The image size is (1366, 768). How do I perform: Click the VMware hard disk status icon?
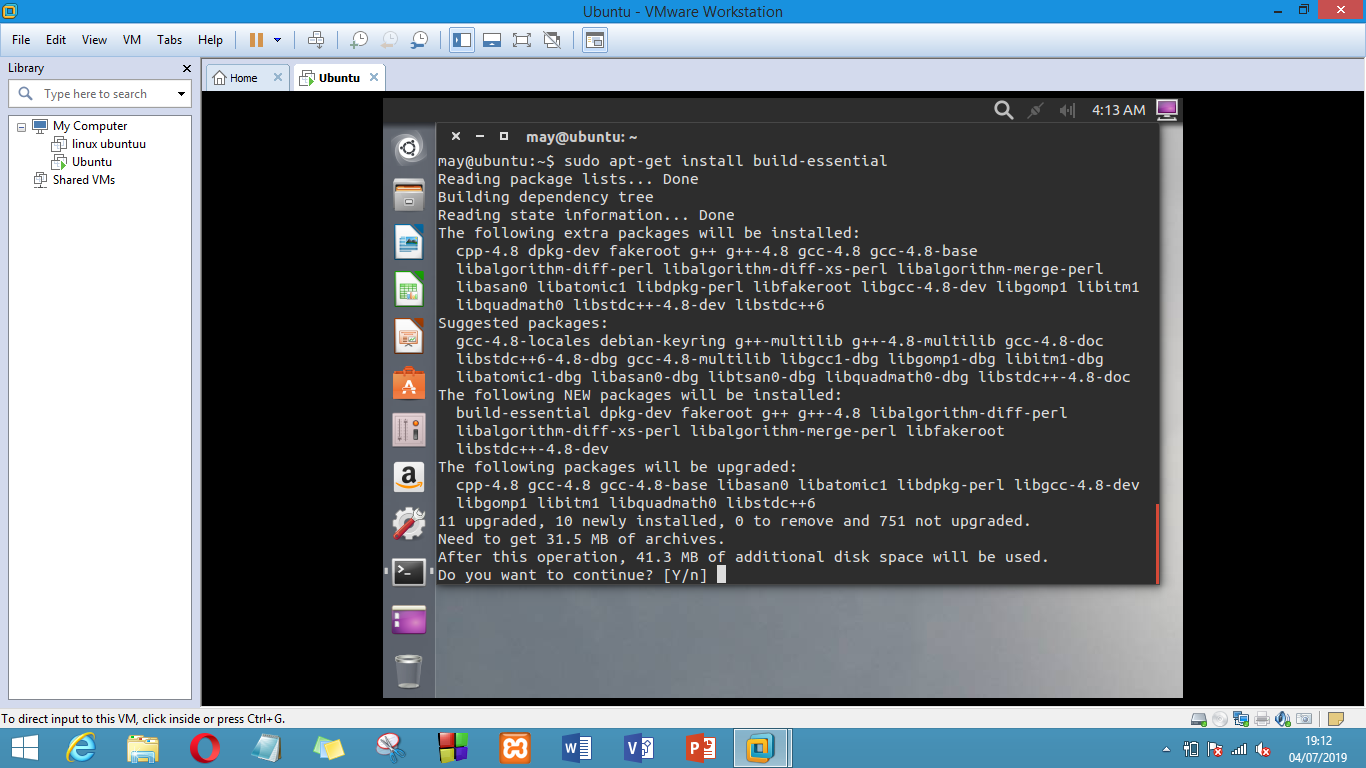coord(1199,719)
